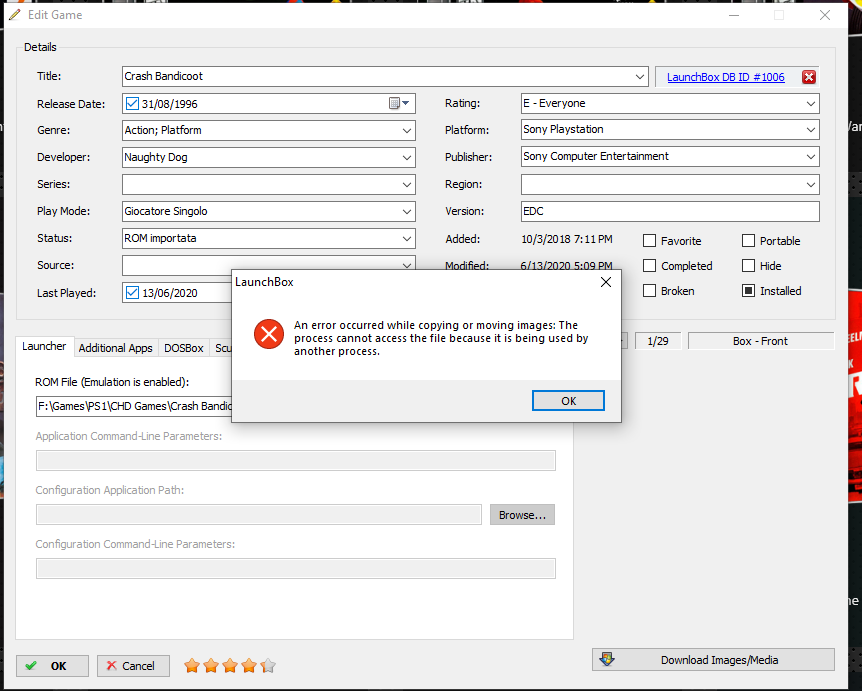The width and height of the screenshot is (862, 691).
Task: Click the Version field containing EDC
Action: coord(670,211)
